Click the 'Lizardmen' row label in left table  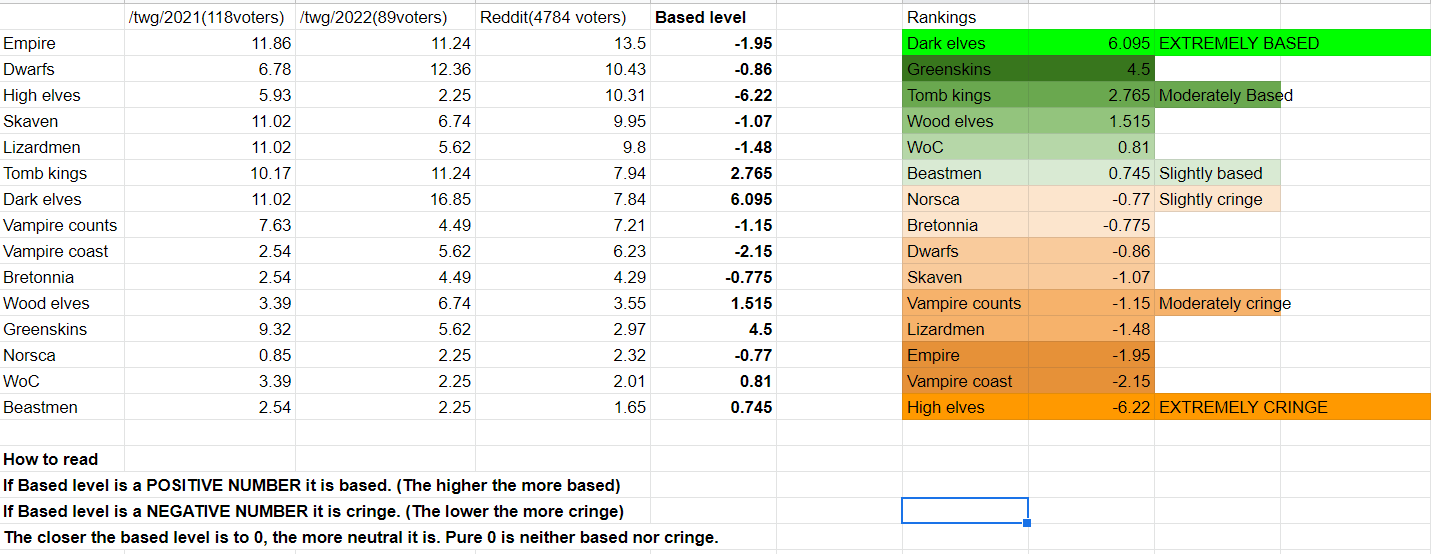(62, 148)
